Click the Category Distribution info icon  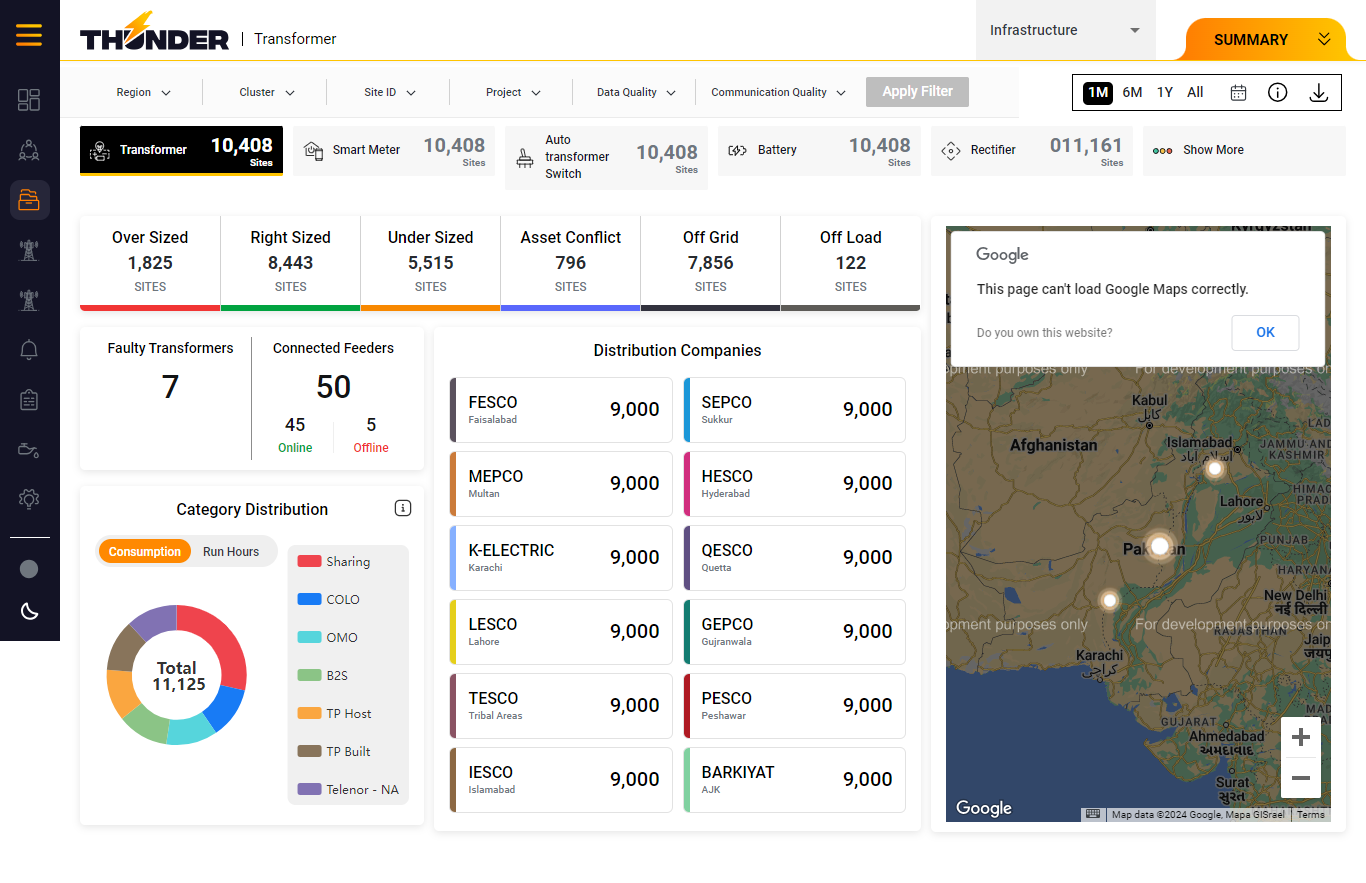pos(403,508)
